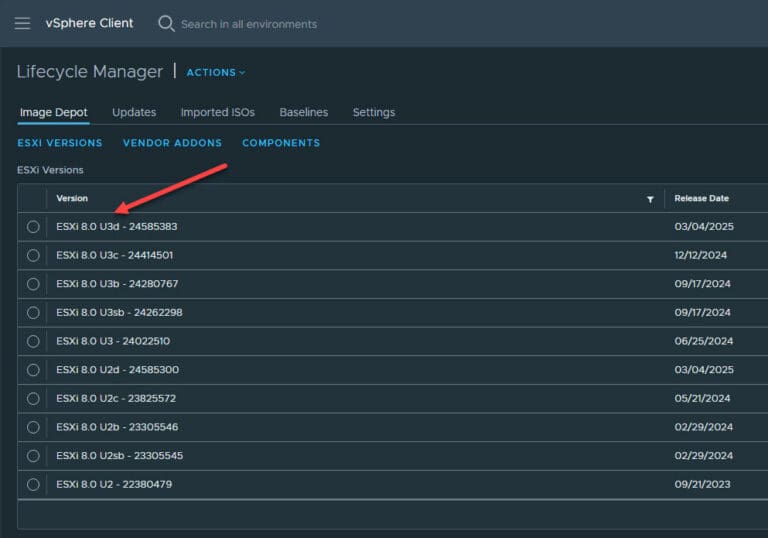Select radio for ESXi 8.0 U2b - 23305546
Screen dimensions: 768x538
[33, 427]
